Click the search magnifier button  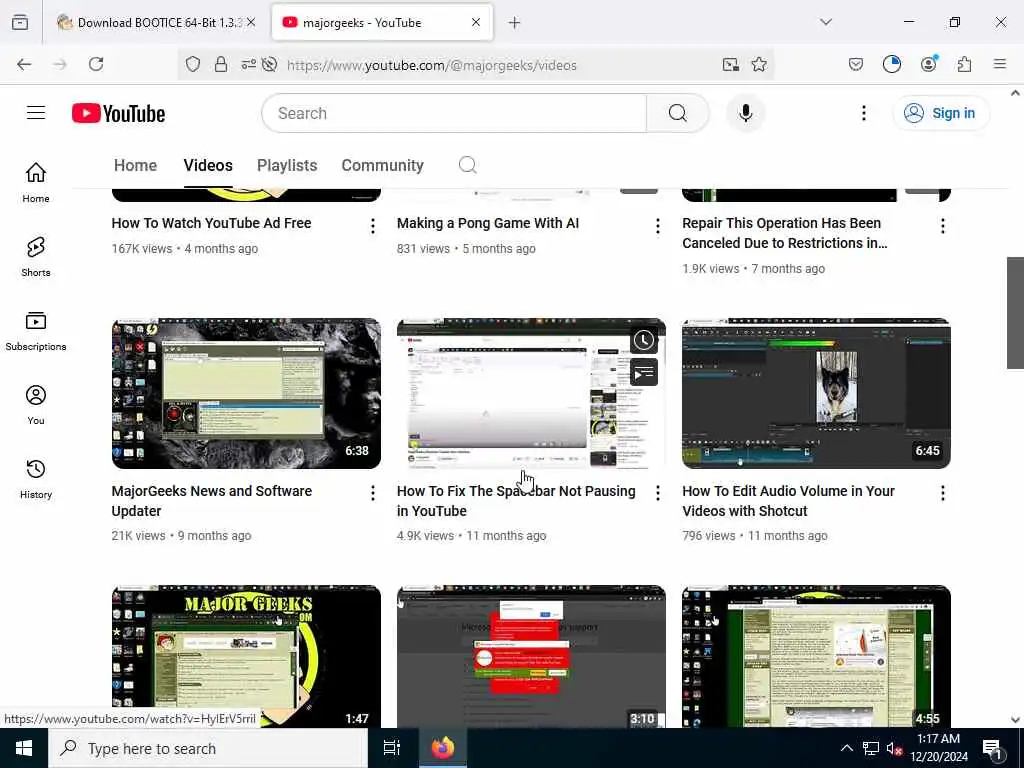677,113
